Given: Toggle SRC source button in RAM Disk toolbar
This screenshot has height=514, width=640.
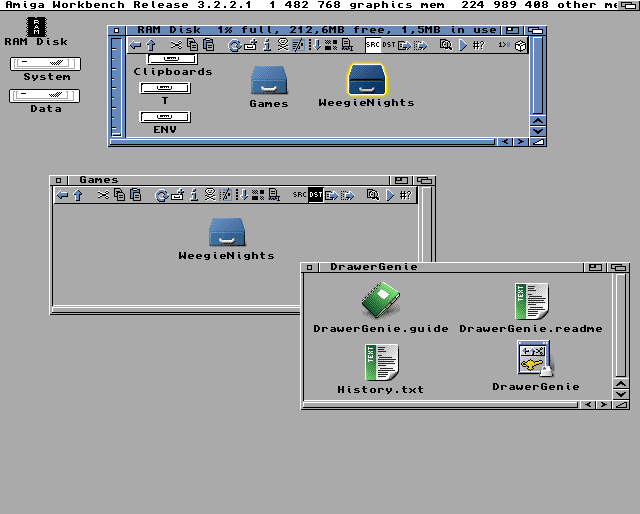Looking at the screenshot, I should pyautogui.click(x=373, y=45).
